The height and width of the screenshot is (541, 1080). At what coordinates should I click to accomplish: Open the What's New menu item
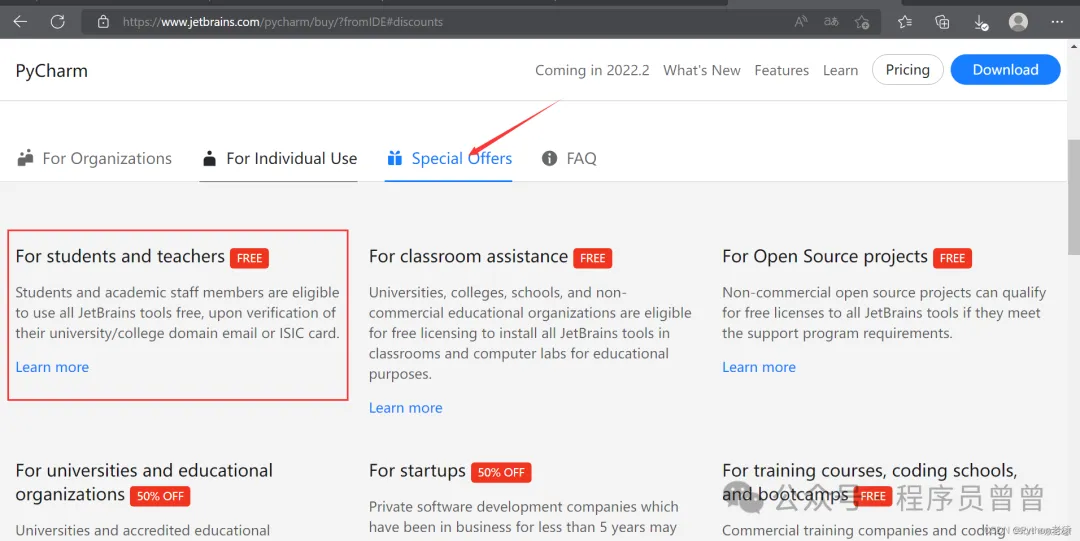point(702,70)
